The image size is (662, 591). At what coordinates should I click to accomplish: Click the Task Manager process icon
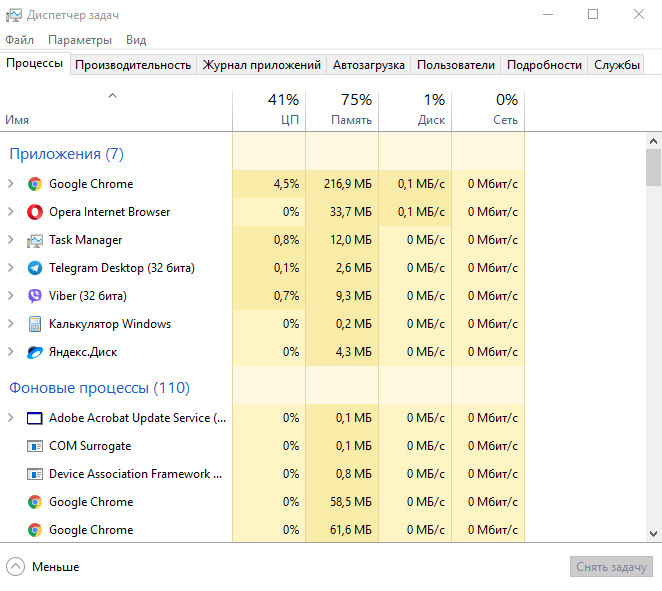click(35, 240)
